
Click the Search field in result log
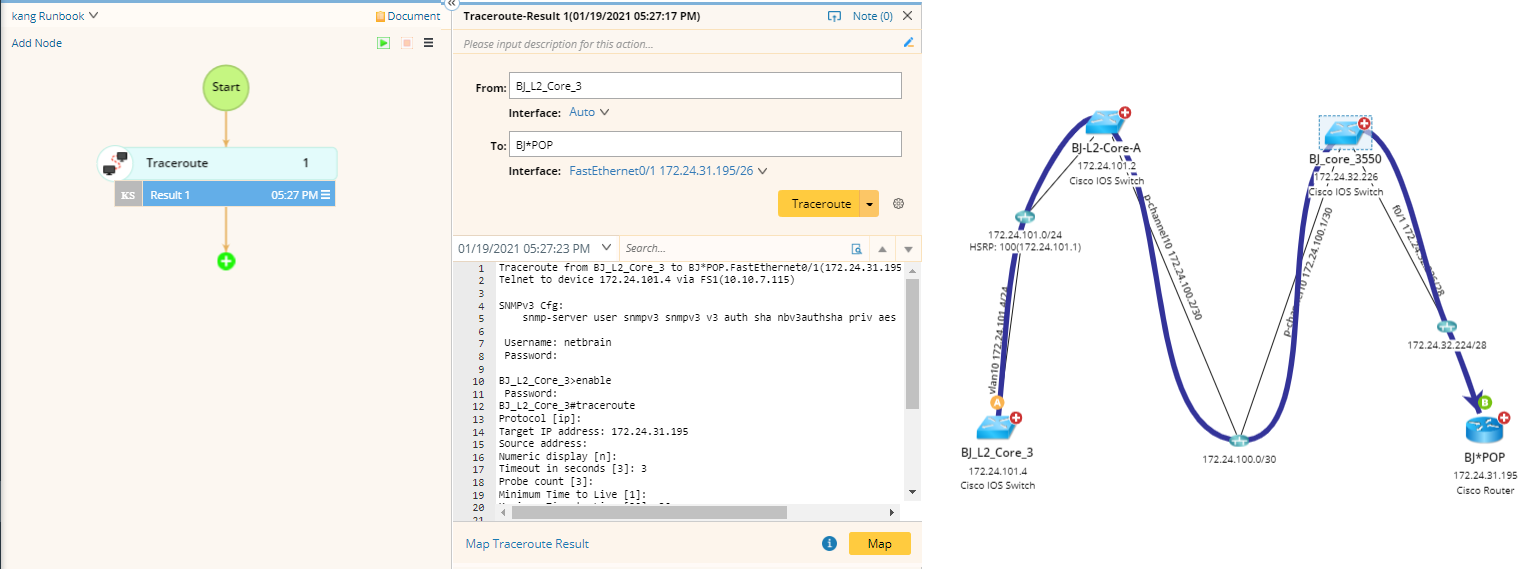coord(733,248)
